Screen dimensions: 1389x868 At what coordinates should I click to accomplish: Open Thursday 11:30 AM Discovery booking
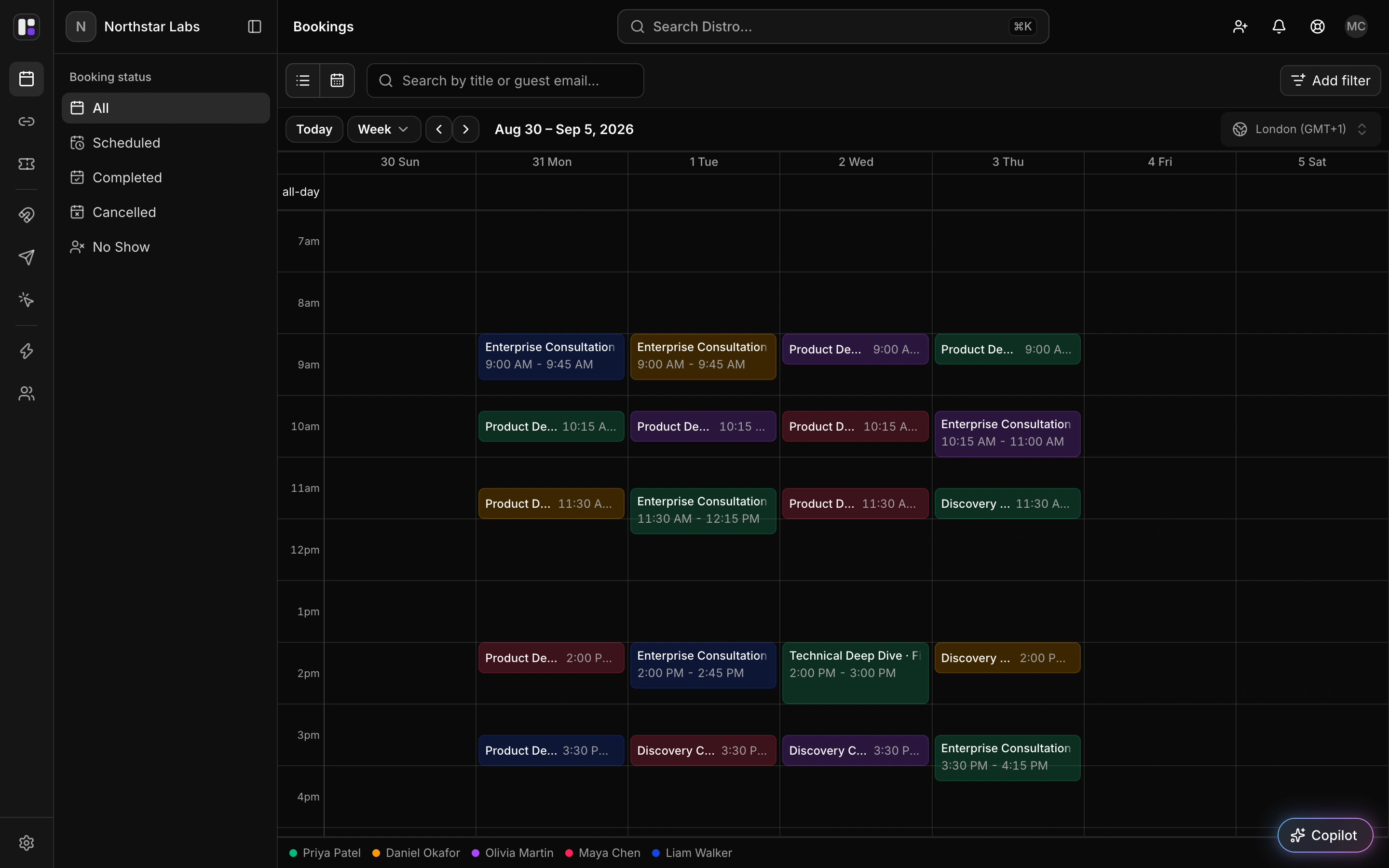click(x=1008, y=503)
